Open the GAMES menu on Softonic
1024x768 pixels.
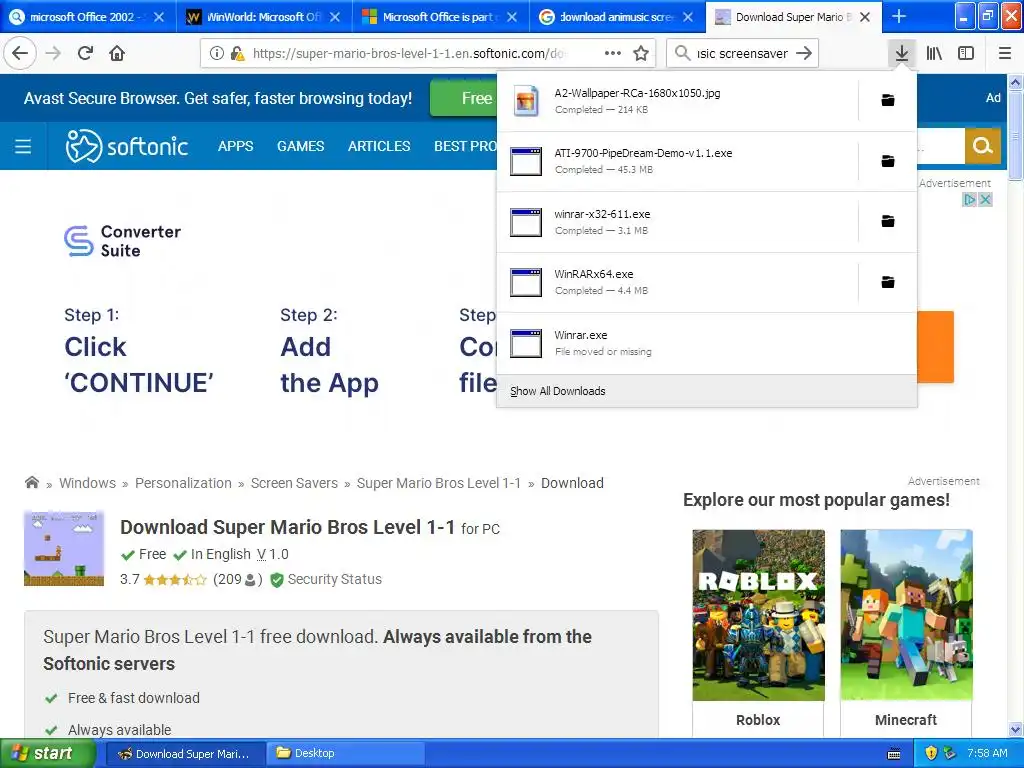tap(300, 146)
